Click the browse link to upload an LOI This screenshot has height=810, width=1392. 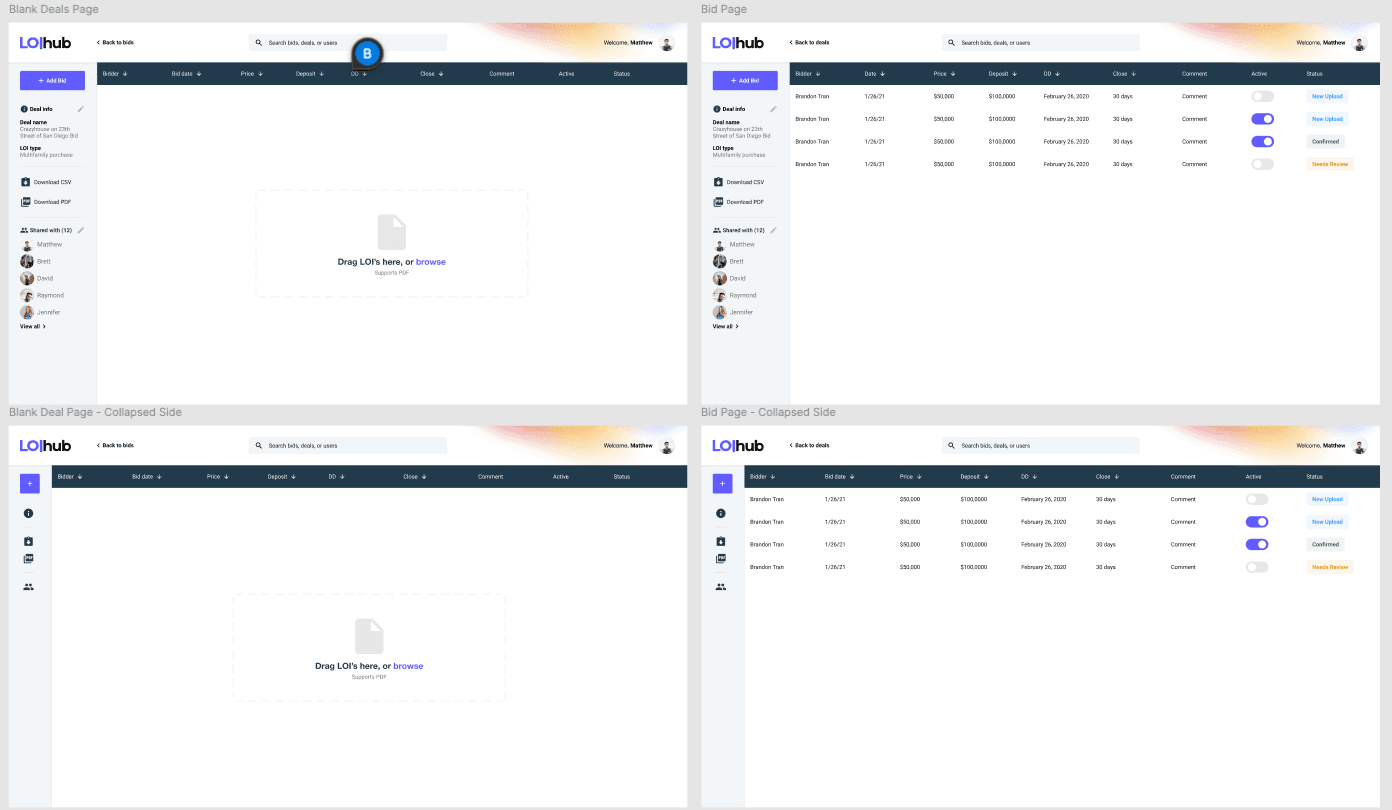click(430, 261)
